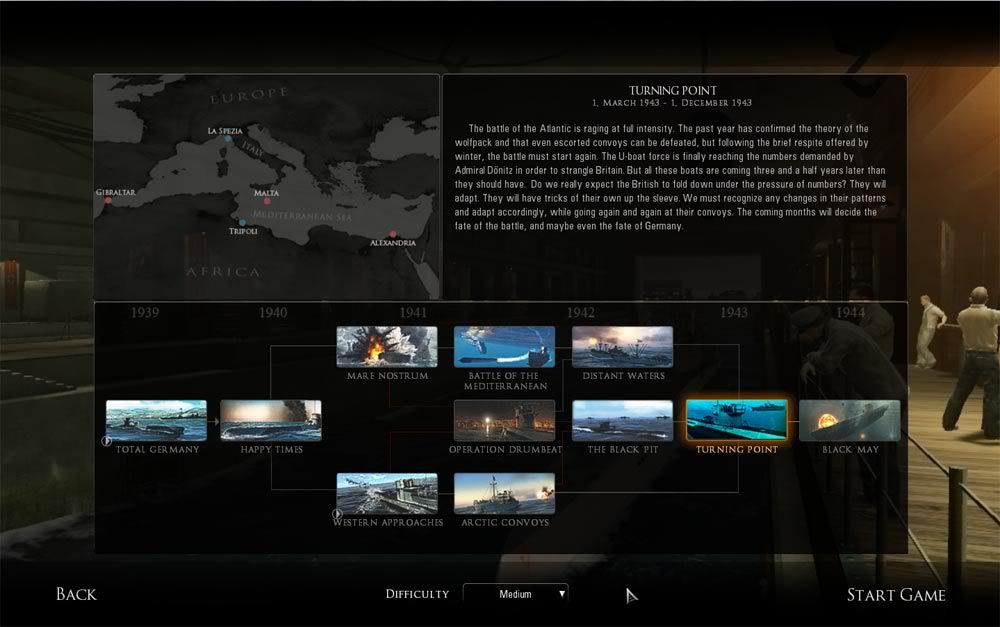Select the highlighted Turning Point thumbnail
The width and height of the screenshot is (1000, 627).
tap(737, 420)
